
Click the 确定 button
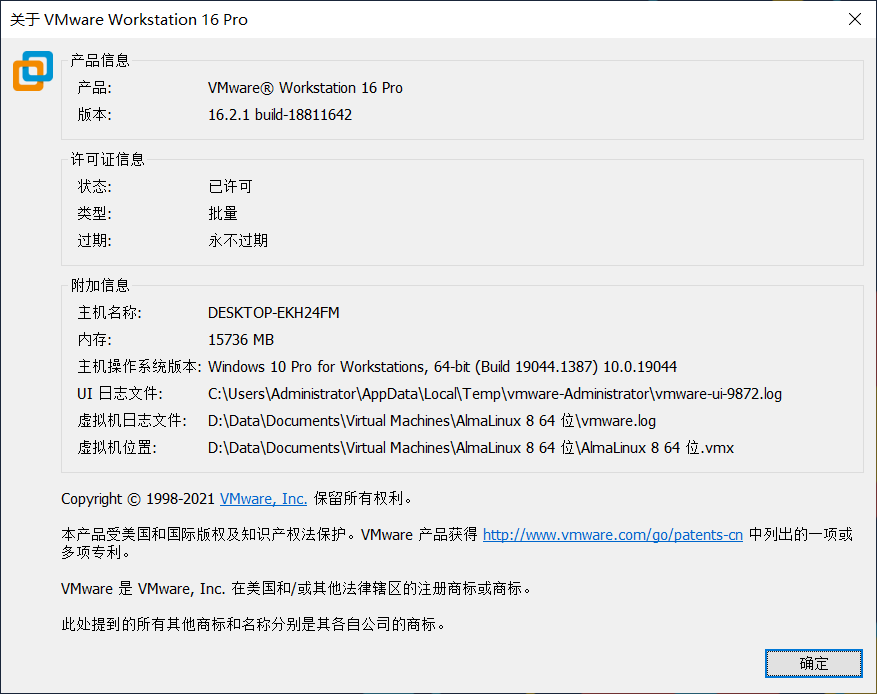click(x=813, y=663)
